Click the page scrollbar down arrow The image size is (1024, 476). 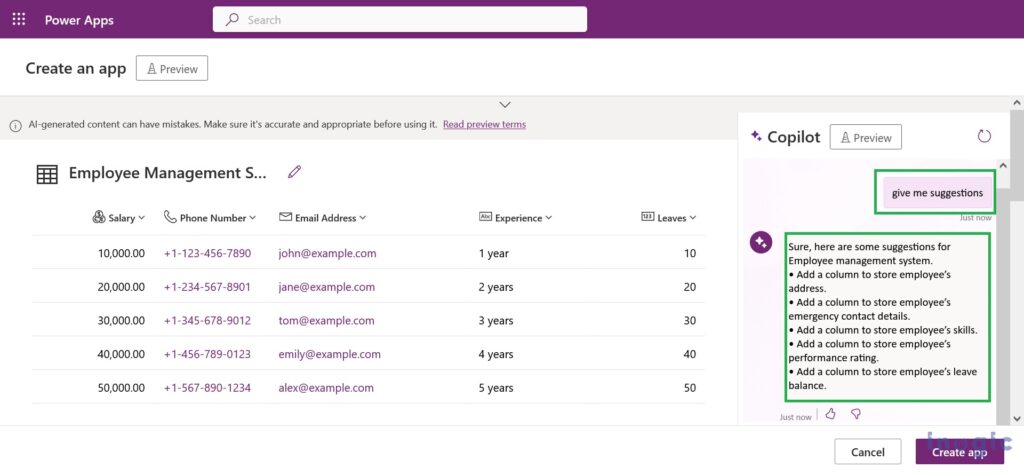(1017, 418)
